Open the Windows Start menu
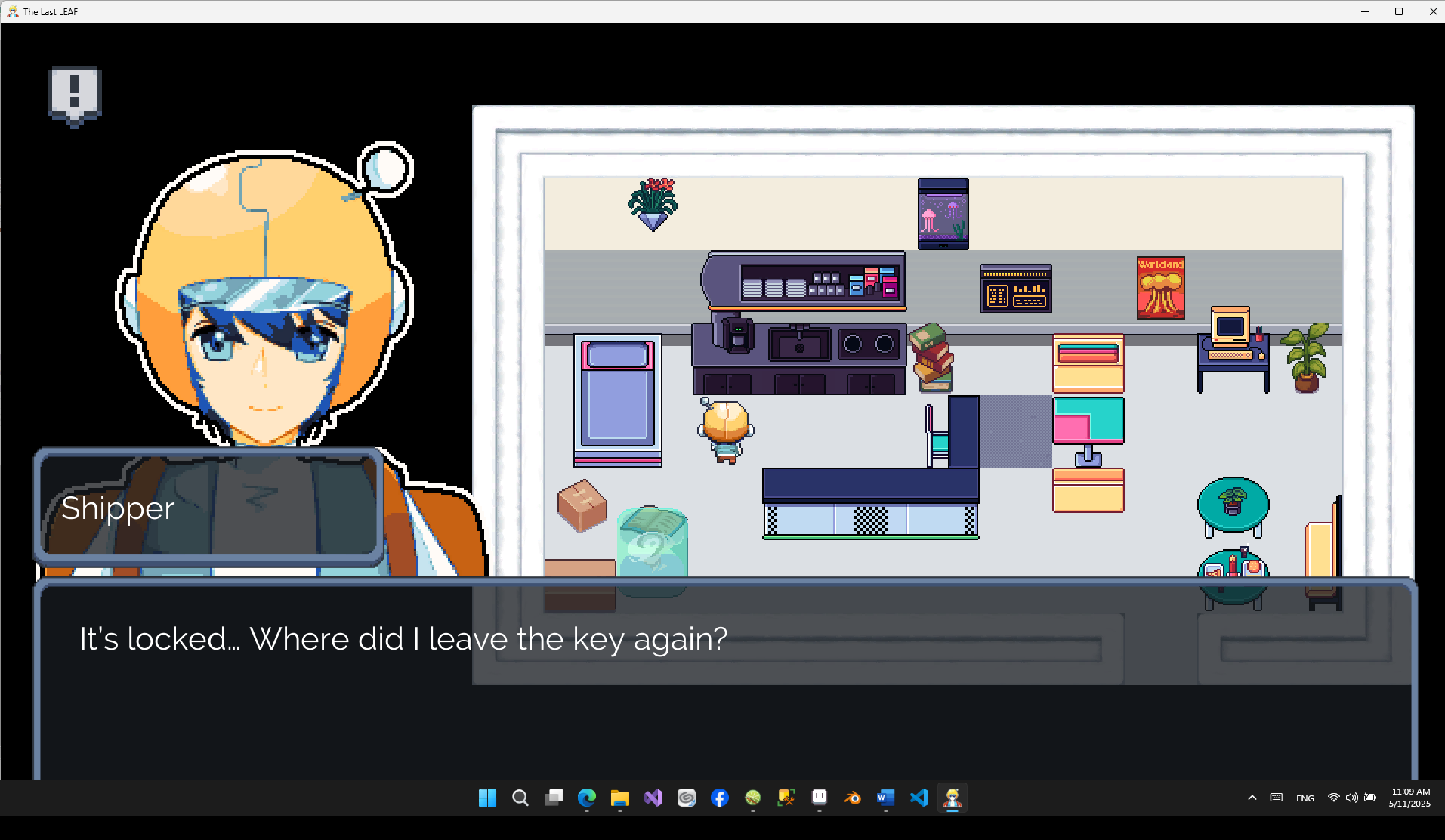The image size is (1445, 840). coord(487,798)
